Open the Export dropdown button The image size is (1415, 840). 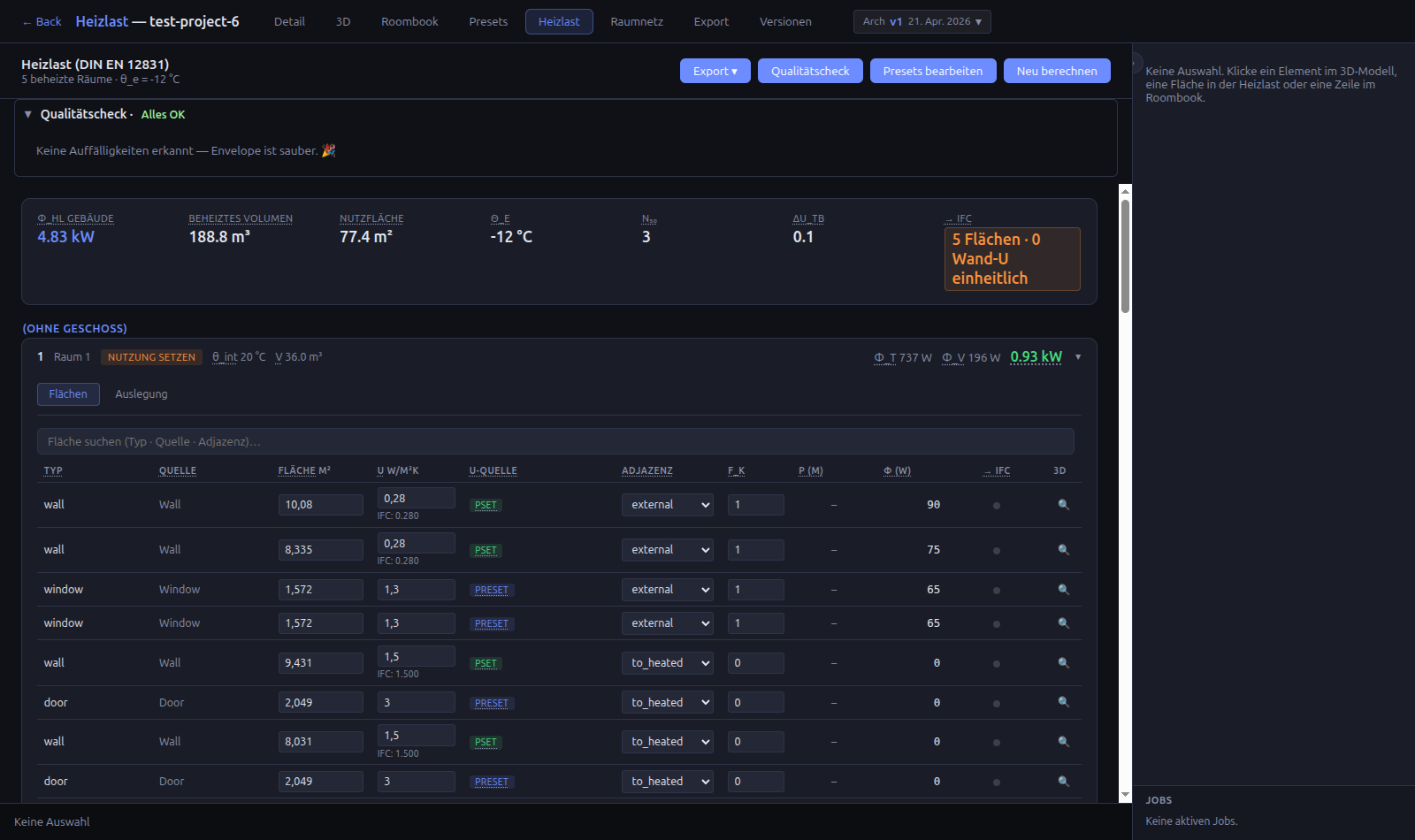click(715, 71)
